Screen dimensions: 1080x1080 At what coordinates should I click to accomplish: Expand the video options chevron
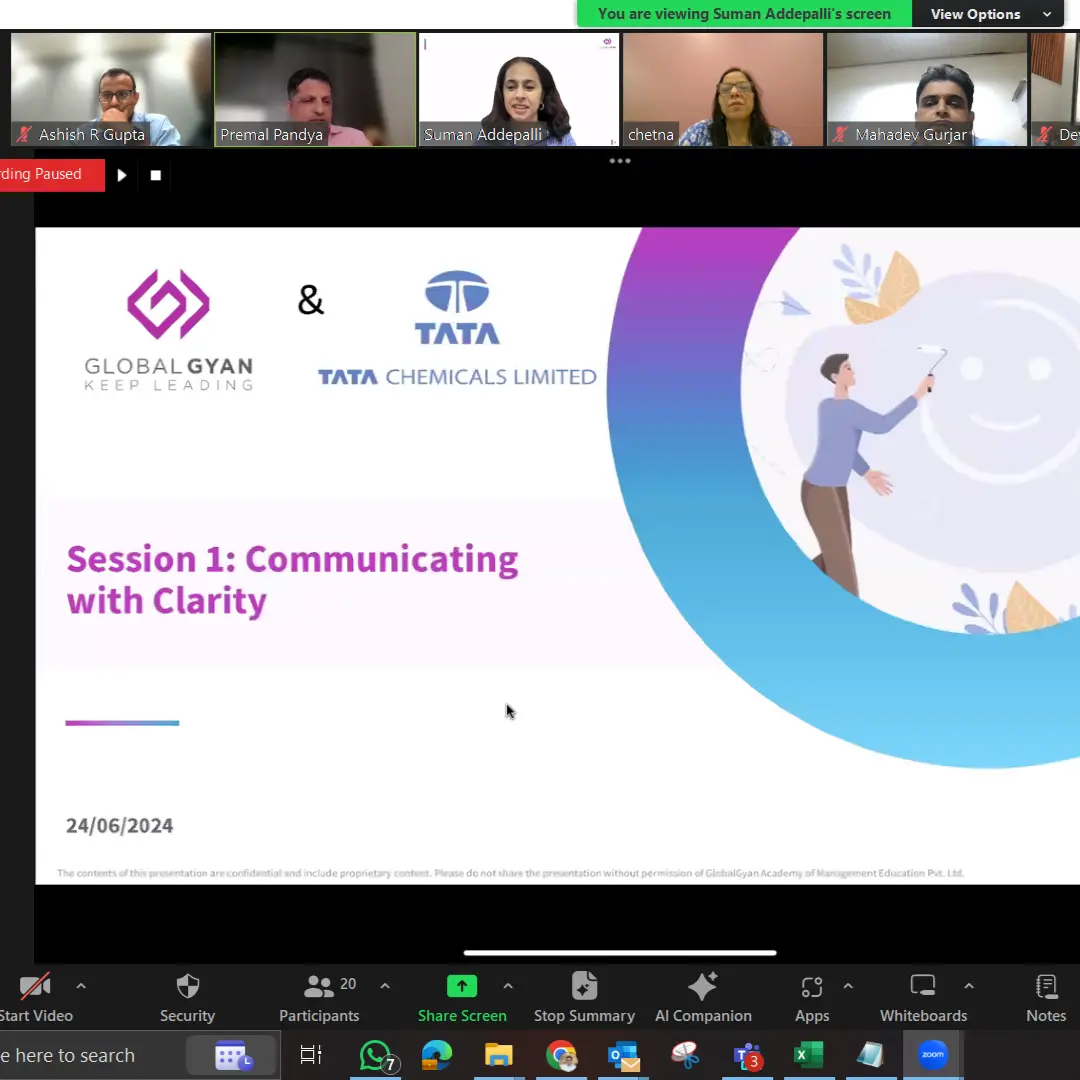click(x=81, y=986)
